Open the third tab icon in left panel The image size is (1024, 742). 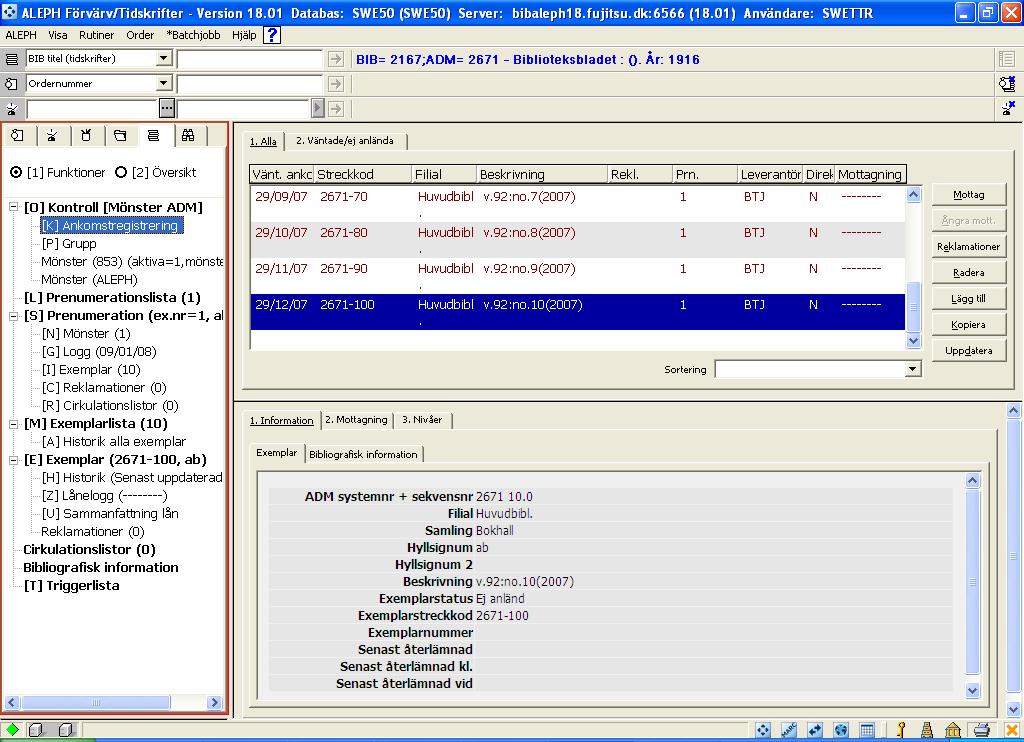[x=86, y=135]
